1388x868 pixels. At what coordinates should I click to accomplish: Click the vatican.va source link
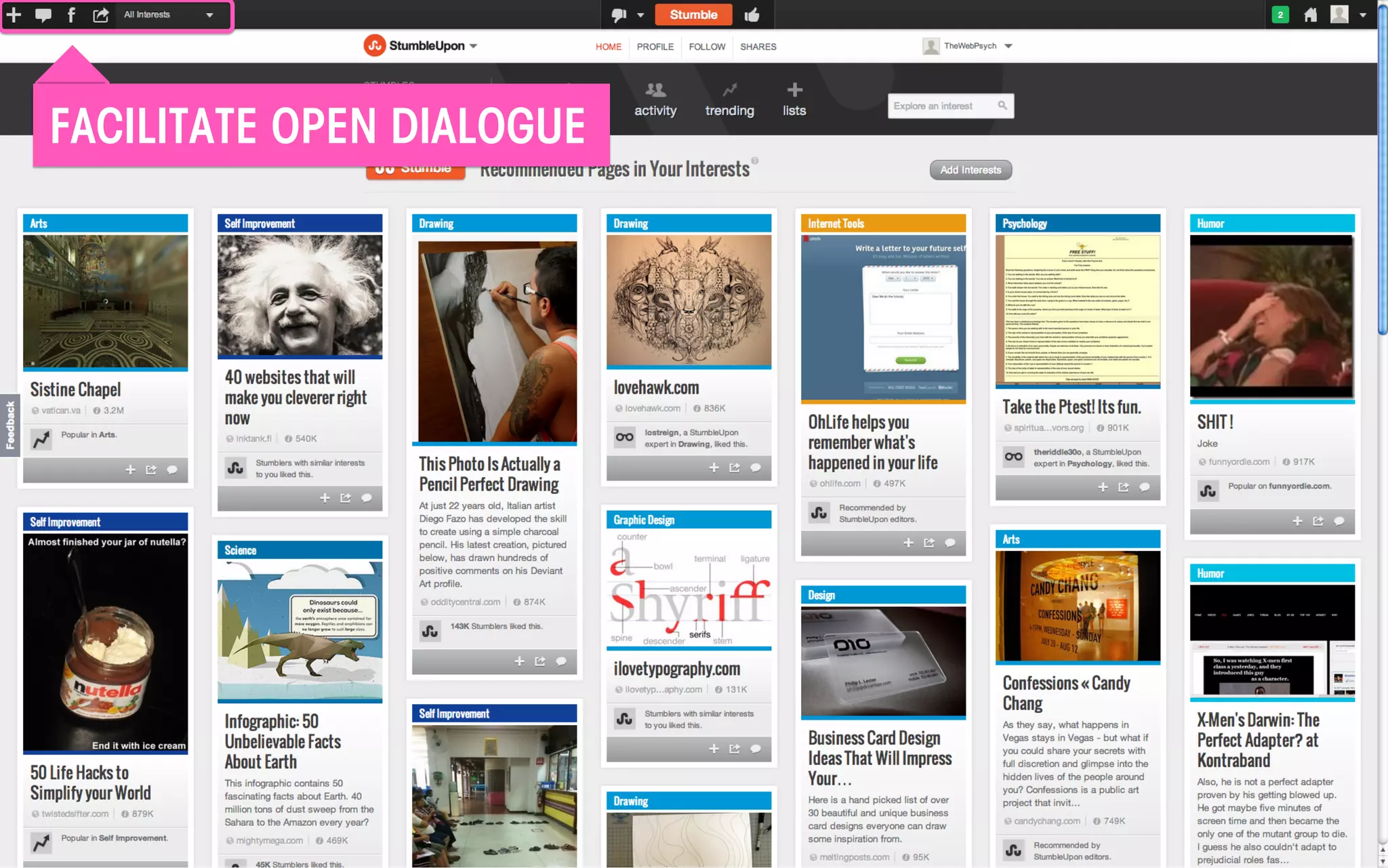point(61,411)
